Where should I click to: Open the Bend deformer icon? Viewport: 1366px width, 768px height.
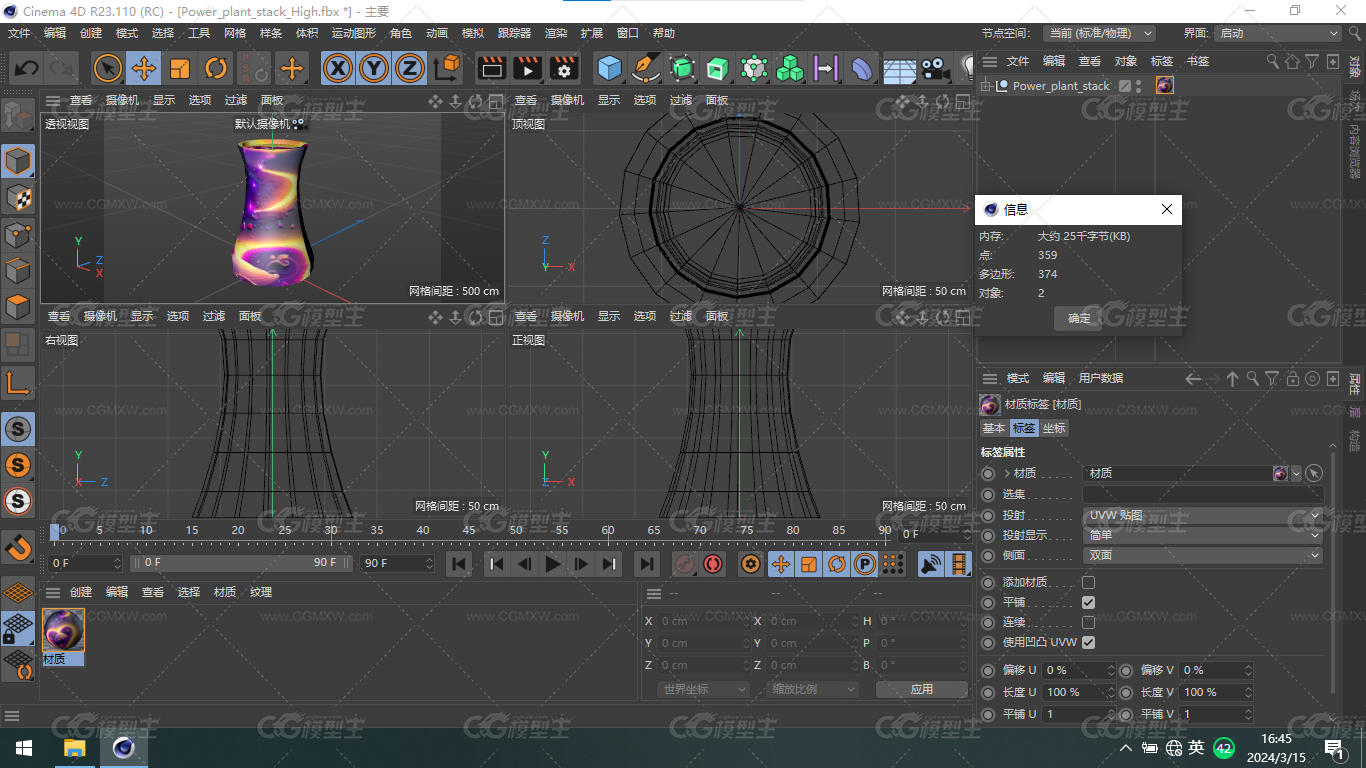coord(862,68)
